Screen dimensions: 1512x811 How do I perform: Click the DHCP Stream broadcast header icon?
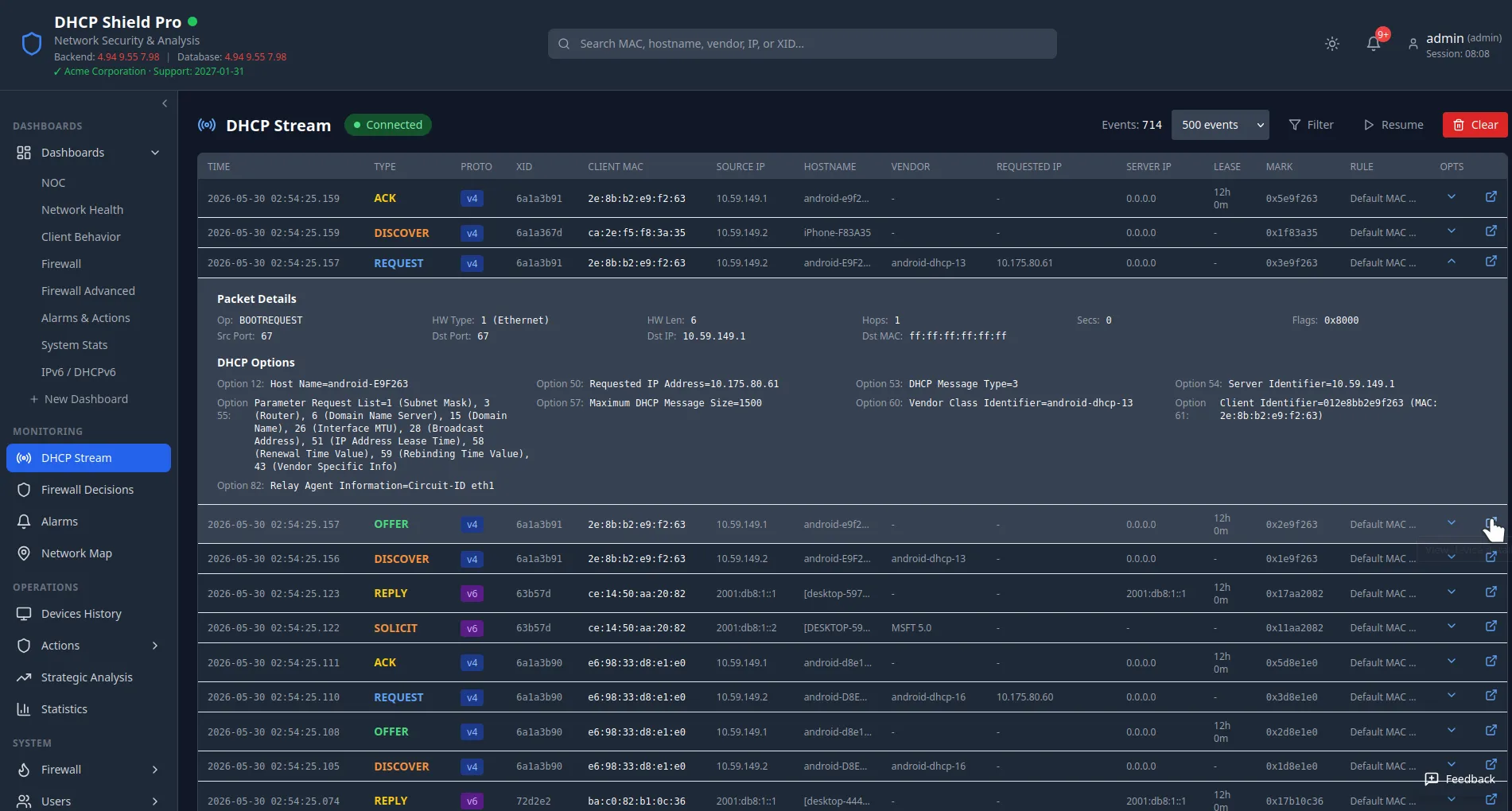click(207, 125)
